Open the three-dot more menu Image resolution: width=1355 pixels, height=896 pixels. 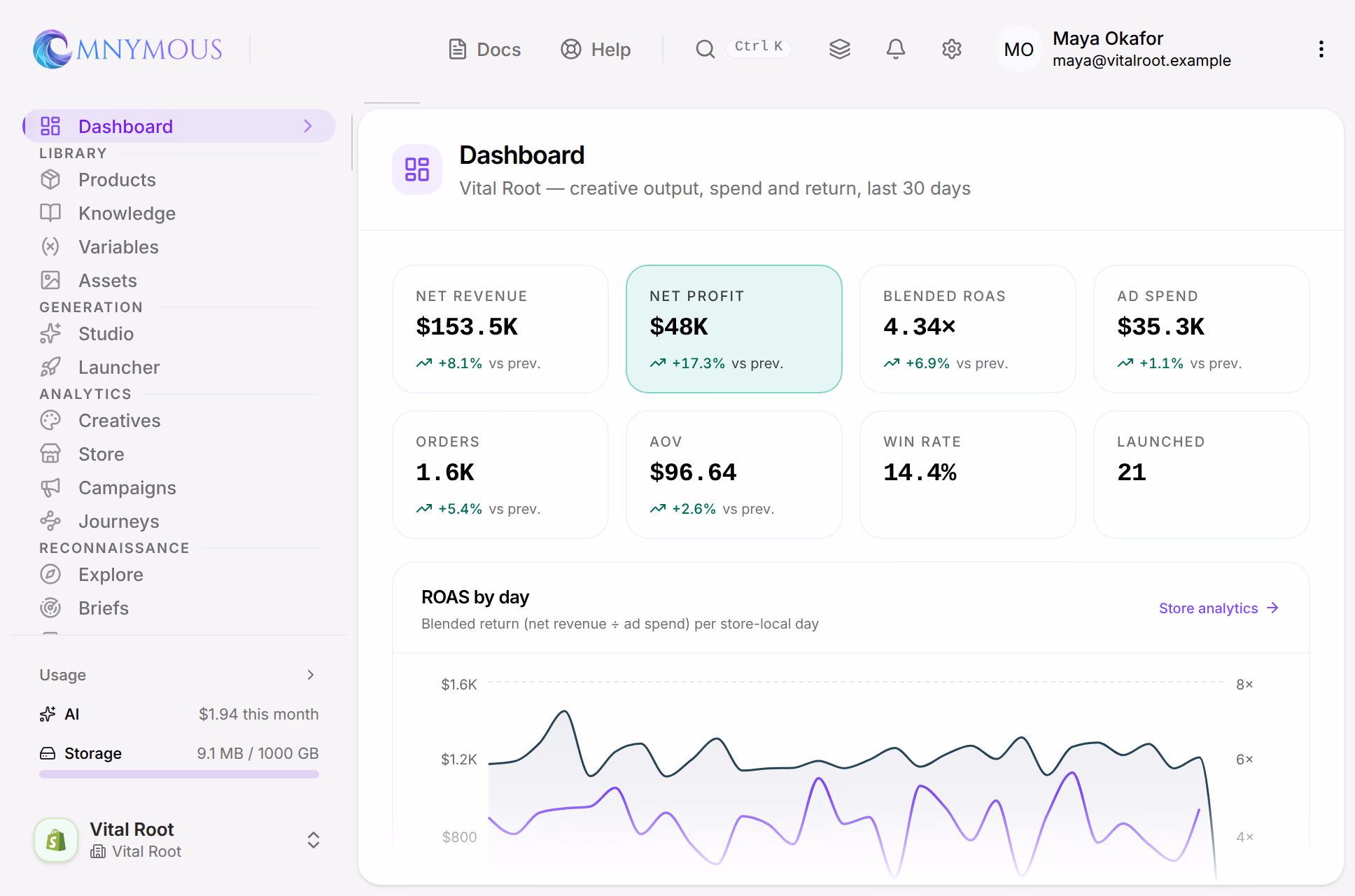point(1321,49)
